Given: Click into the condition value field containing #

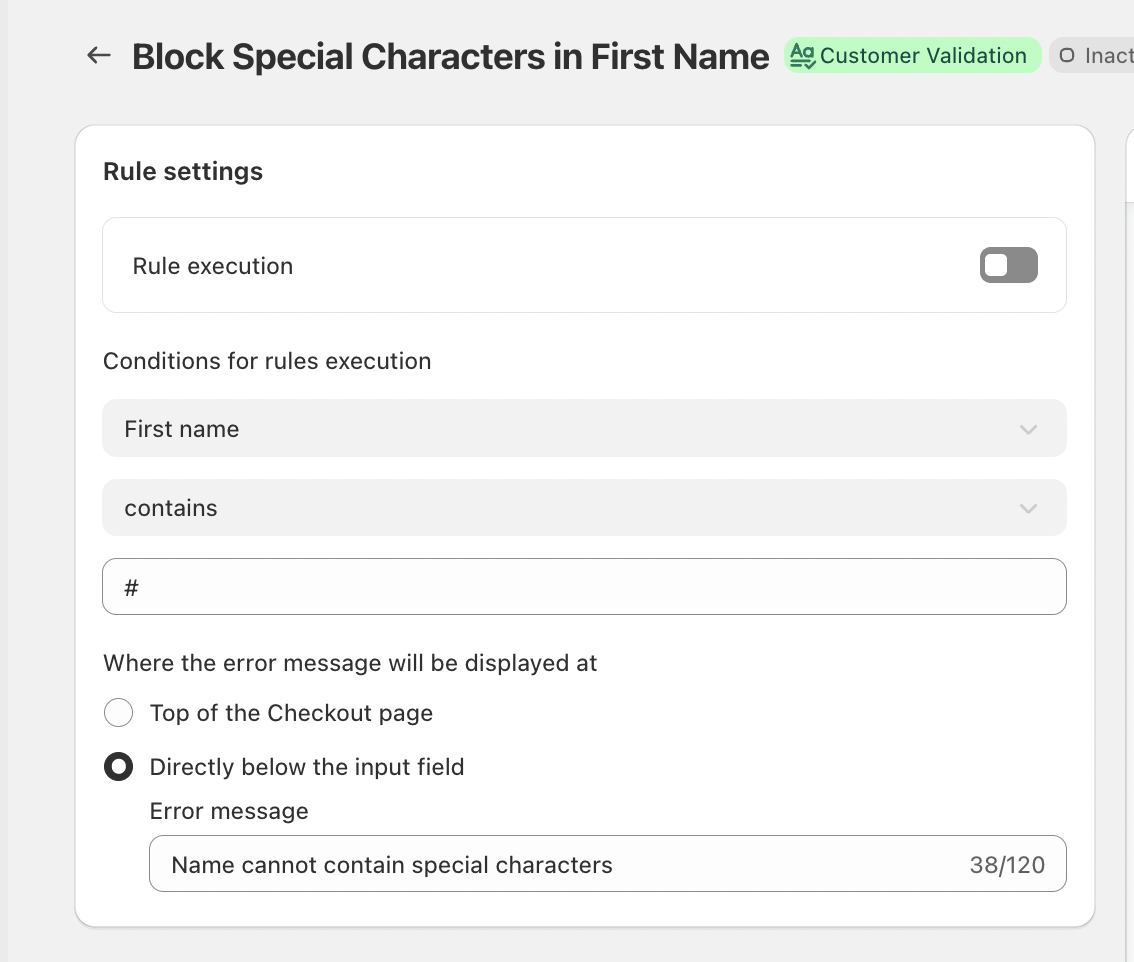Looking at the screenshot, I should [584, 587].
